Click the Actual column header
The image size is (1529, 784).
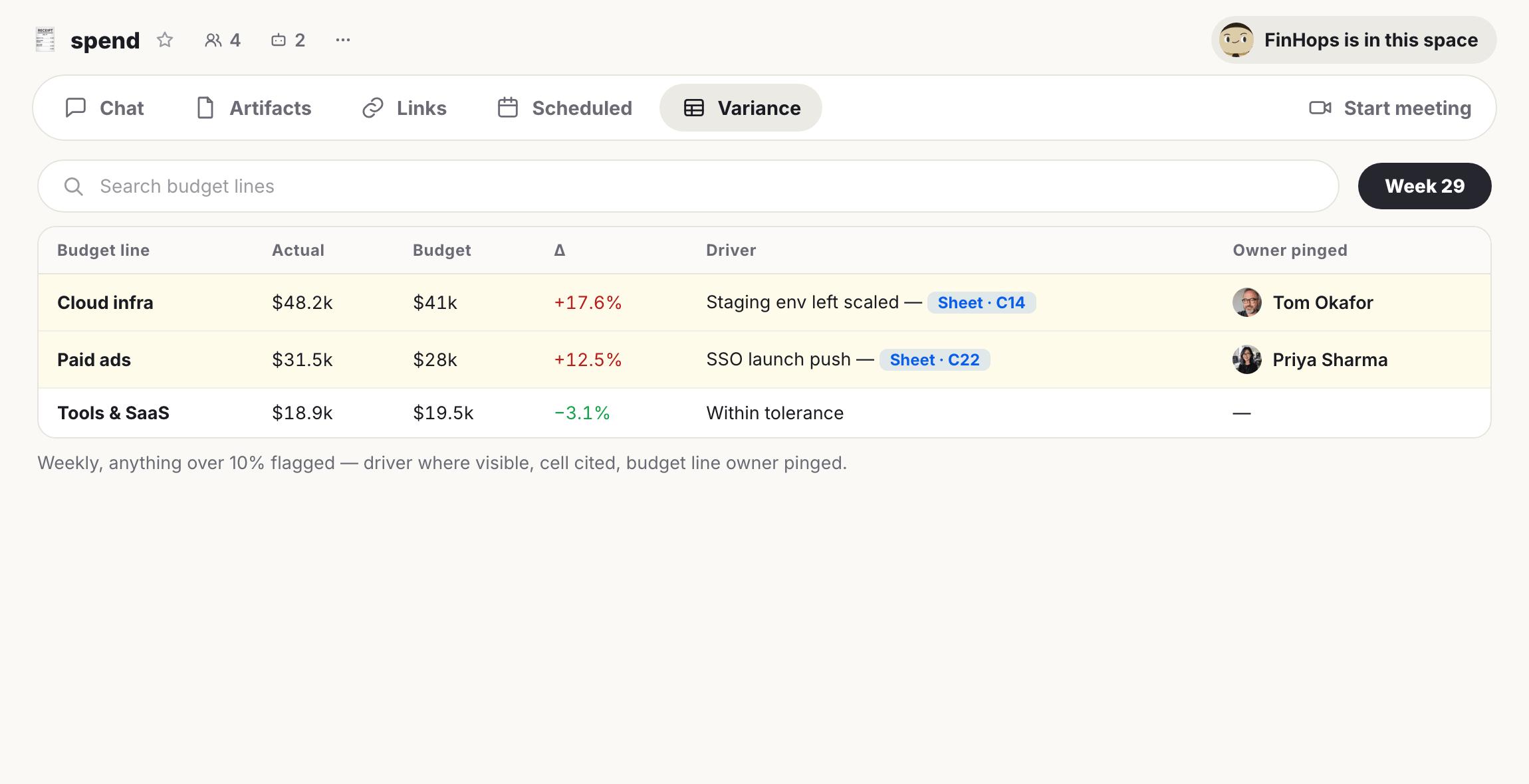[298, 250]
